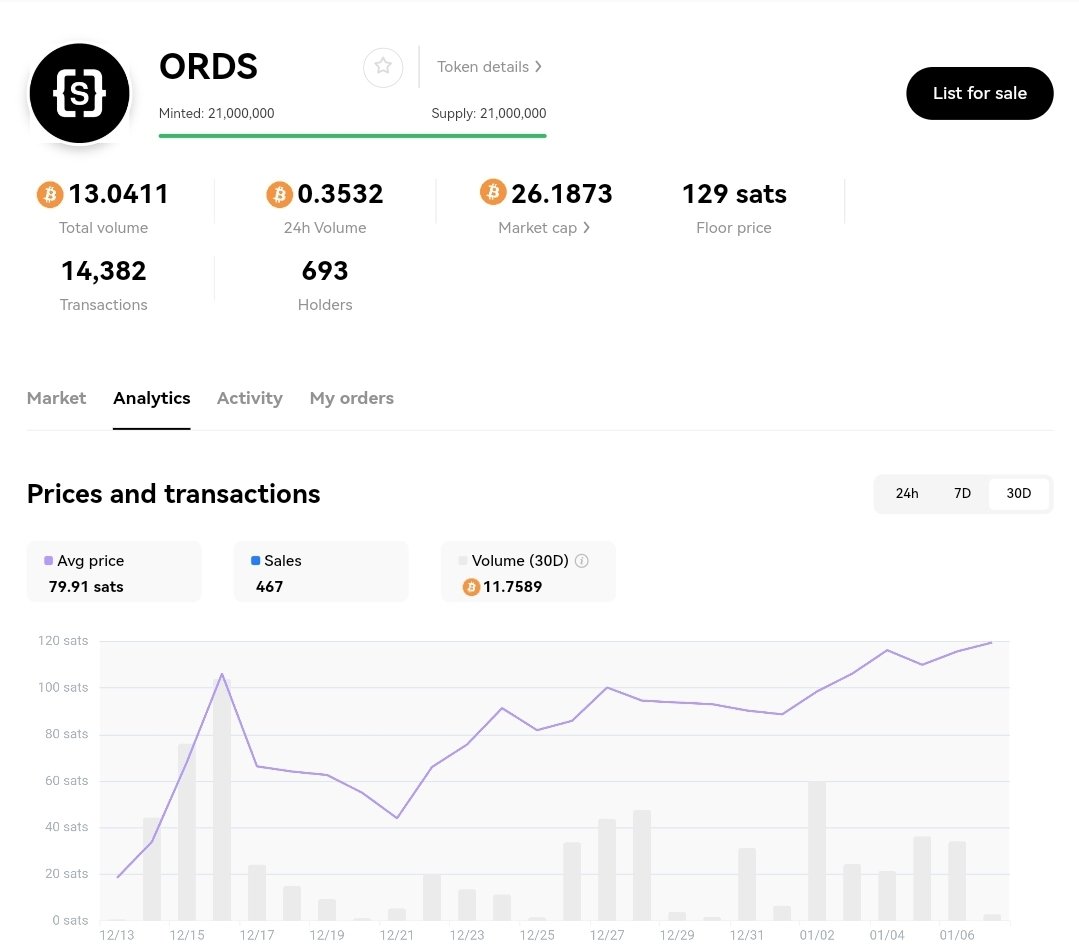Open the Volume (30D) info tooltip icon
The image size is (1079, 951).
click(581, 561)
